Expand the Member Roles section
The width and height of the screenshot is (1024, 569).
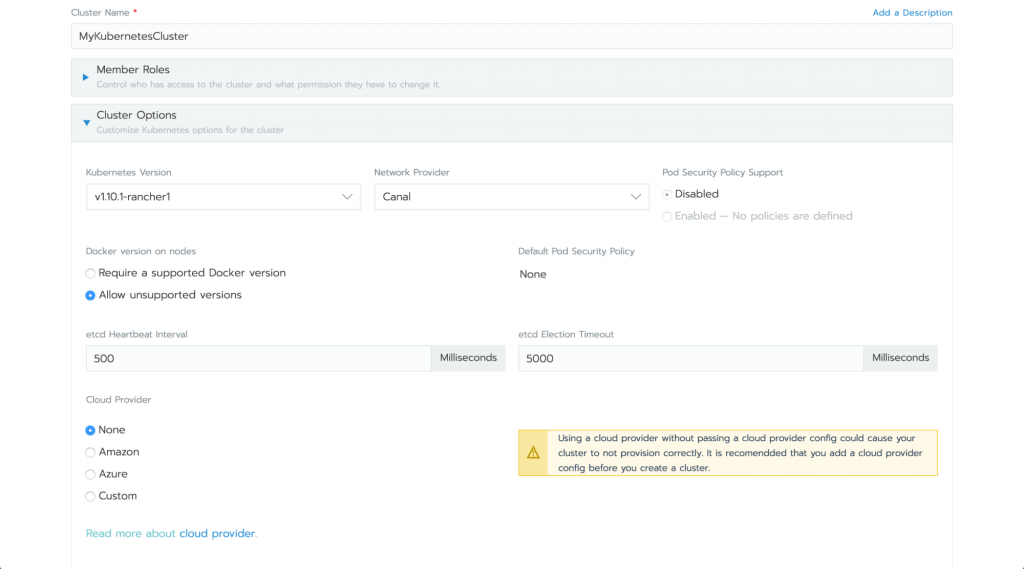(x=86, y=77)
